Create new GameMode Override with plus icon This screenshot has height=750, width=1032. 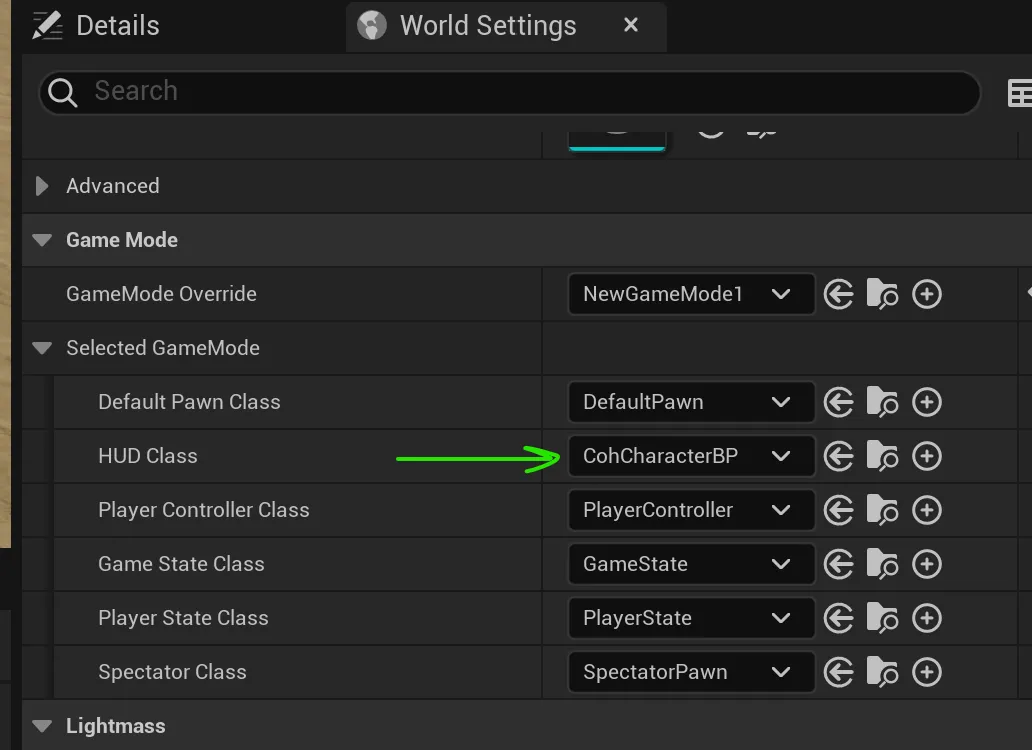927,294
